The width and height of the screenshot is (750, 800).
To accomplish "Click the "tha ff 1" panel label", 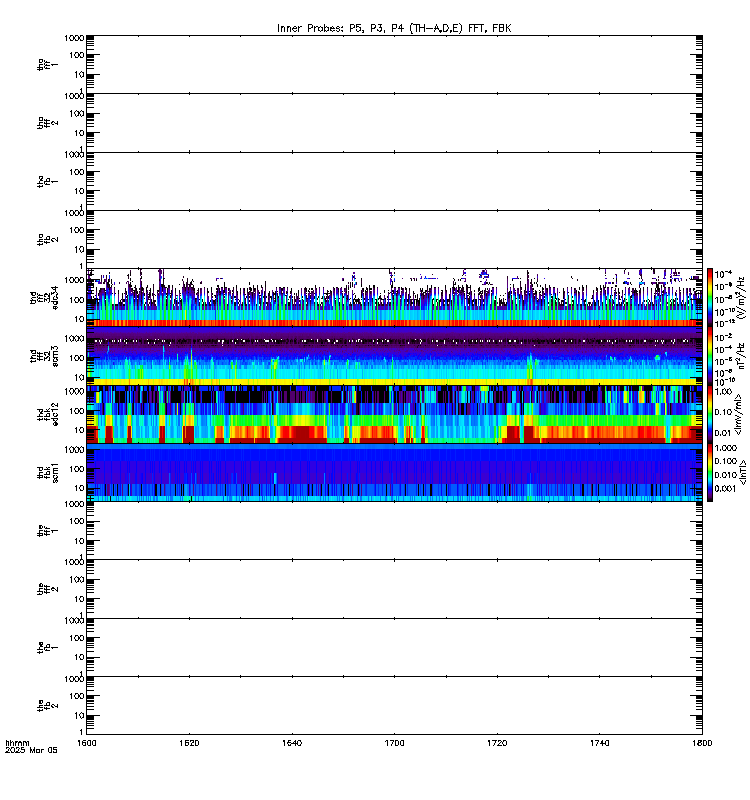I will 47,64.
